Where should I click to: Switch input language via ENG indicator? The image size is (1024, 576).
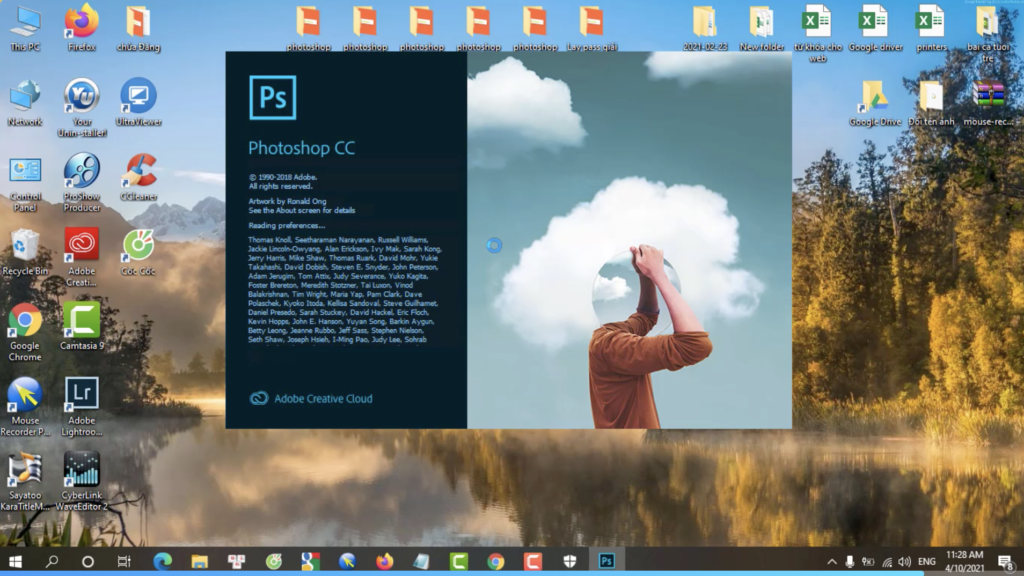pyautogui.click(x=927, y=562)
